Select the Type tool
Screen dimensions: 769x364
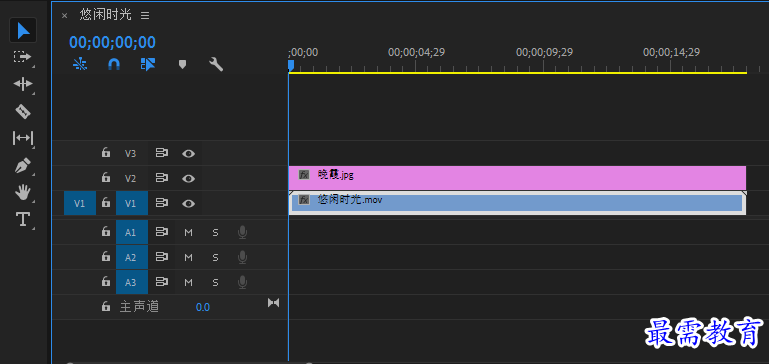pos(23,219)
